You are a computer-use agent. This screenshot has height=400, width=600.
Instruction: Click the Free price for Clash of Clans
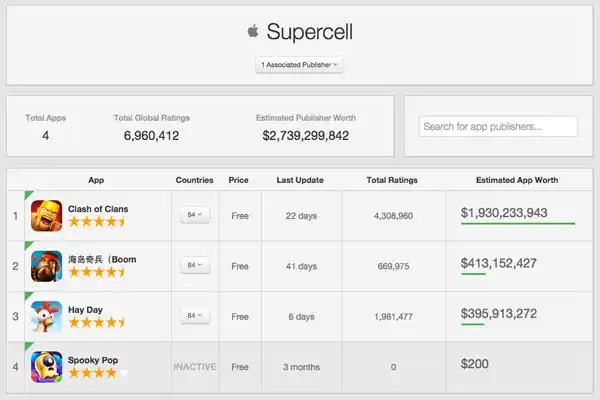(240, 216)
